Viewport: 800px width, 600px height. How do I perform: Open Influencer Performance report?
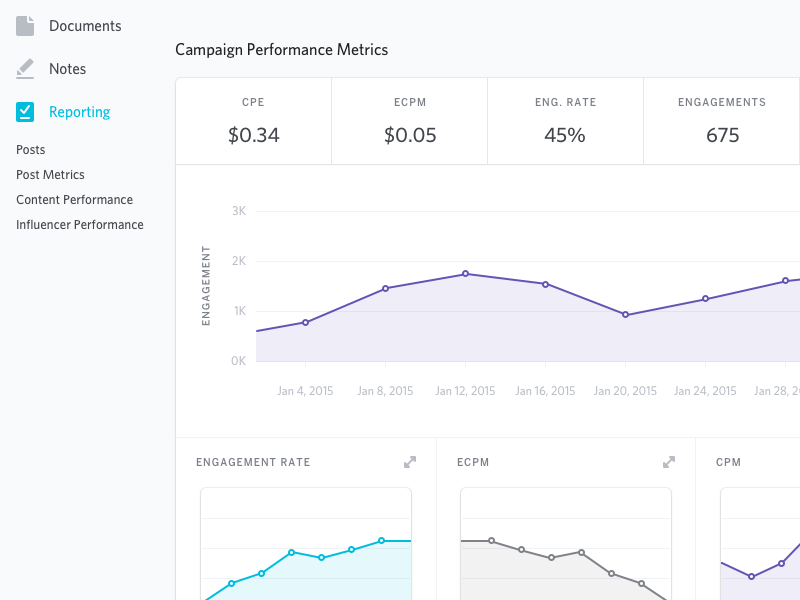tap(80, 225)
